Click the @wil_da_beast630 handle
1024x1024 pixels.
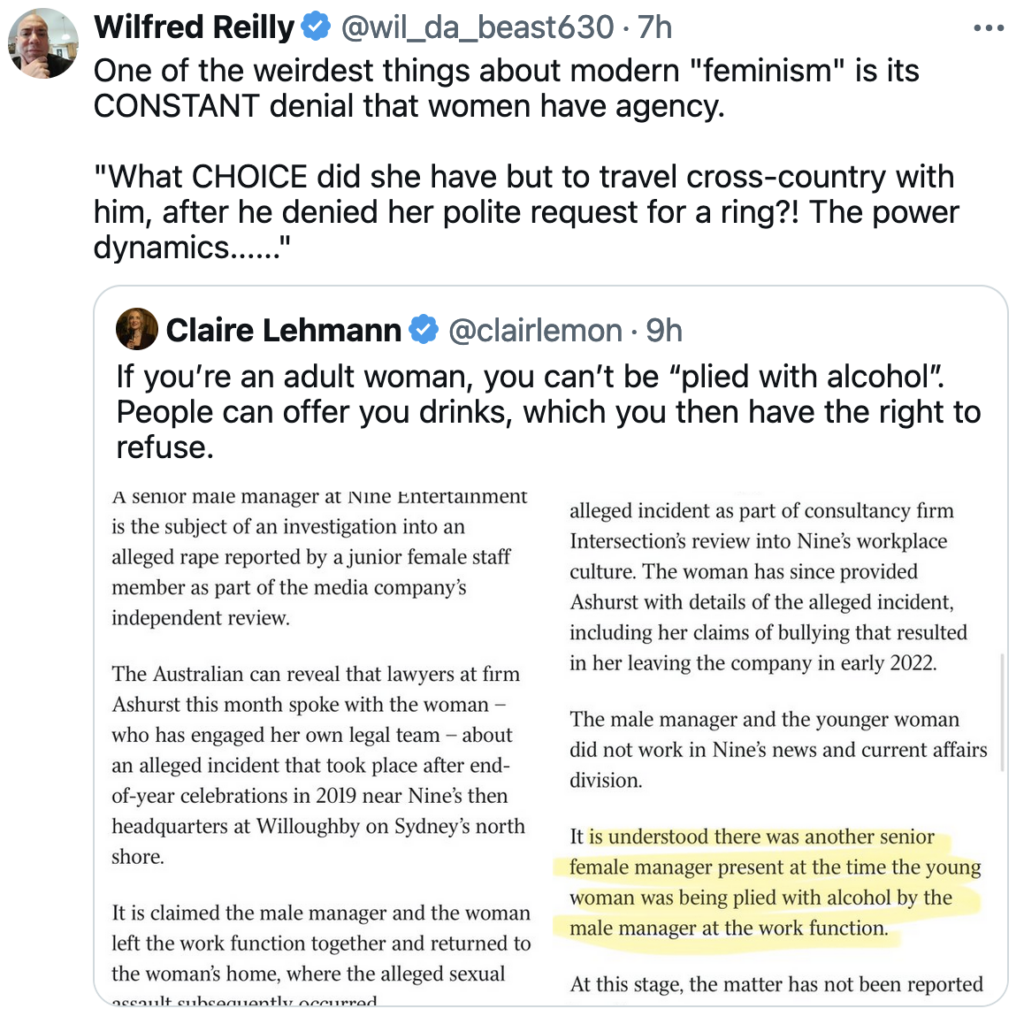click(x=476, y=28)
